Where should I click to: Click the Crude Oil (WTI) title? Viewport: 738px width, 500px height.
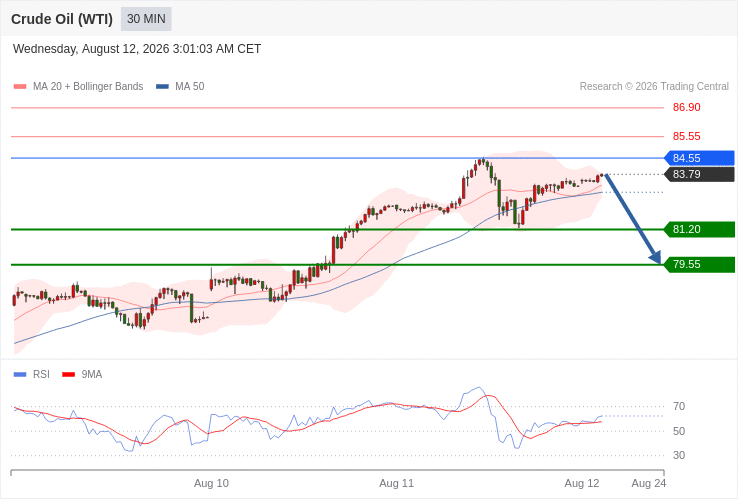click(62, 19)
